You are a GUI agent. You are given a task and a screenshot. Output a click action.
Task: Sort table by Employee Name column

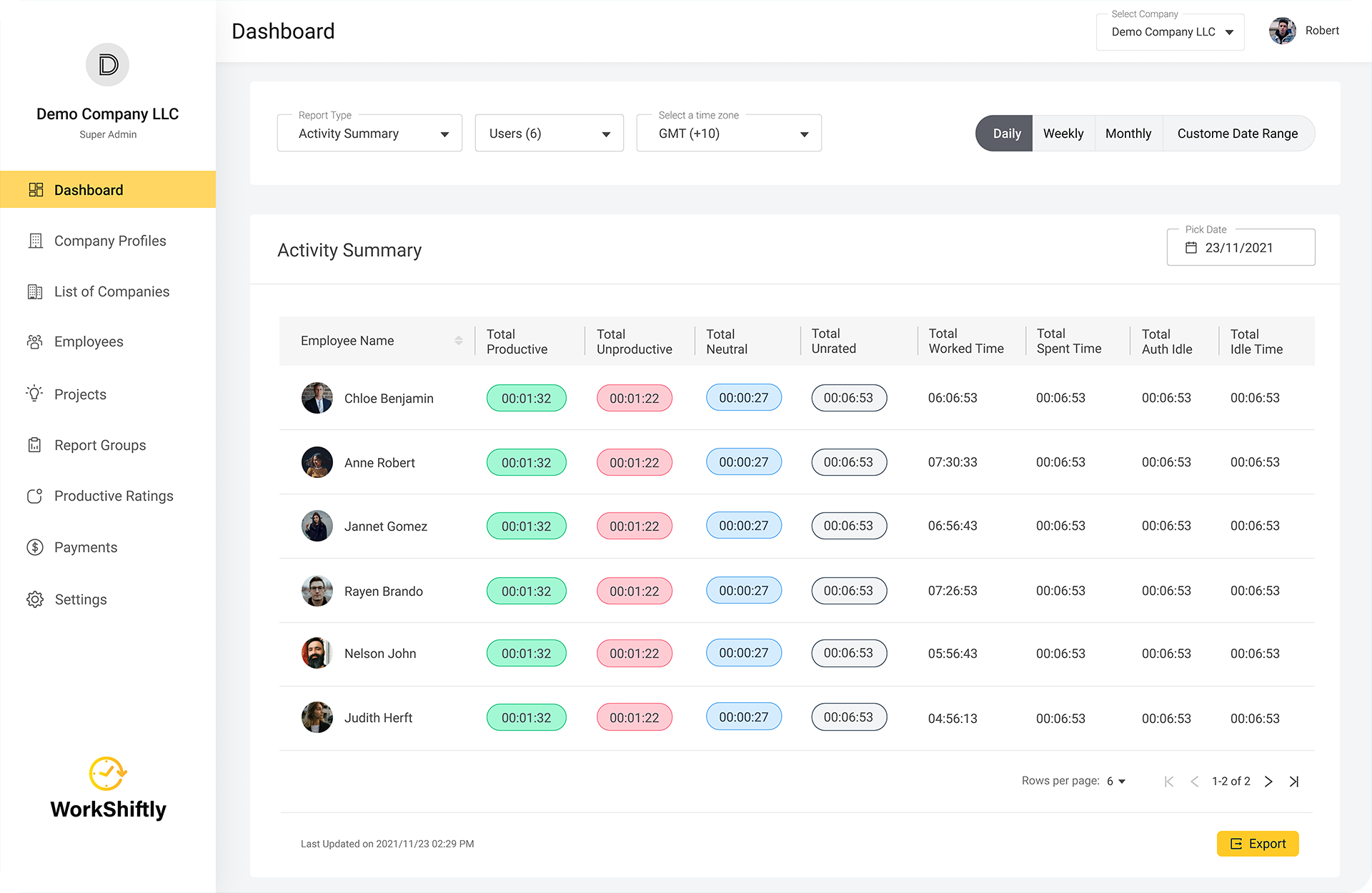pyautogui.click(x=459, y=341)
